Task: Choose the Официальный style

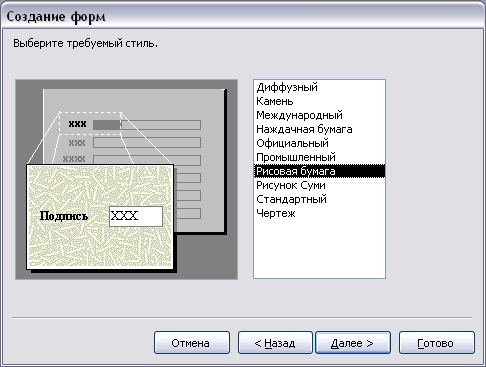Action: click(319, 143)
